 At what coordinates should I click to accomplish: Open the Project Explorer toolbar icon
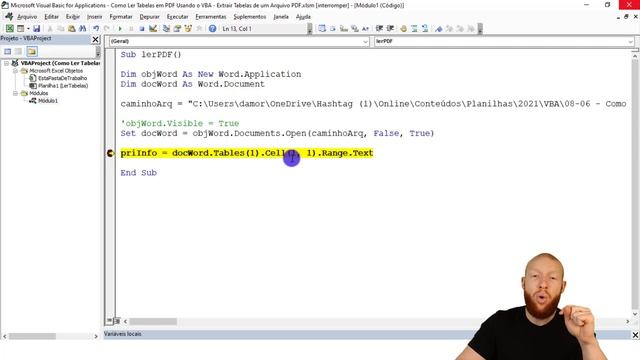(166, 29)
